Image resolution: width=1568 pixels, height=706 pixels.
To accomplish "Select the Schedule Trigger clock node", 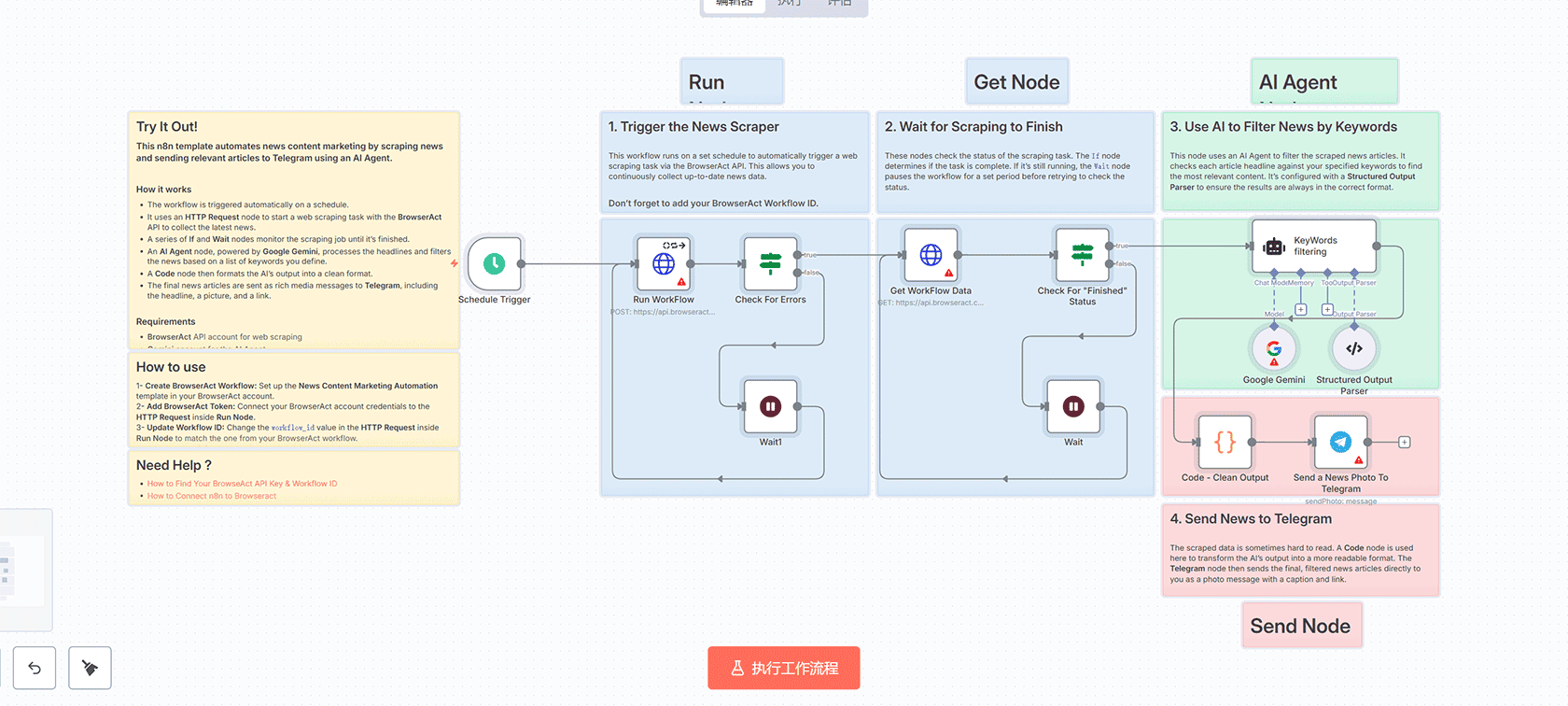I will coord(494,264).
